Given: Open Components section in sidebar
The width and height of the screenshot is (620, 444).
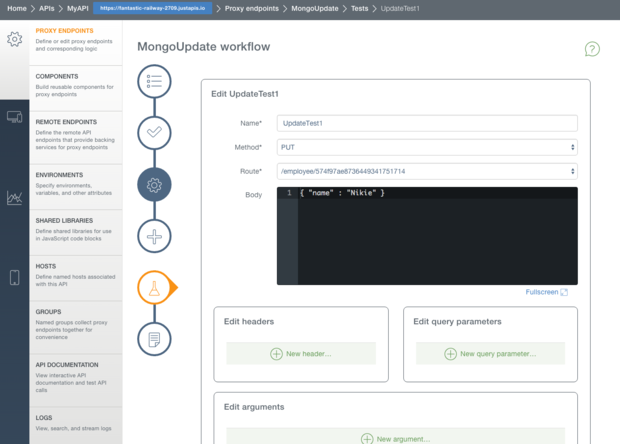Looking at the screenshot, I should [76, 88].
